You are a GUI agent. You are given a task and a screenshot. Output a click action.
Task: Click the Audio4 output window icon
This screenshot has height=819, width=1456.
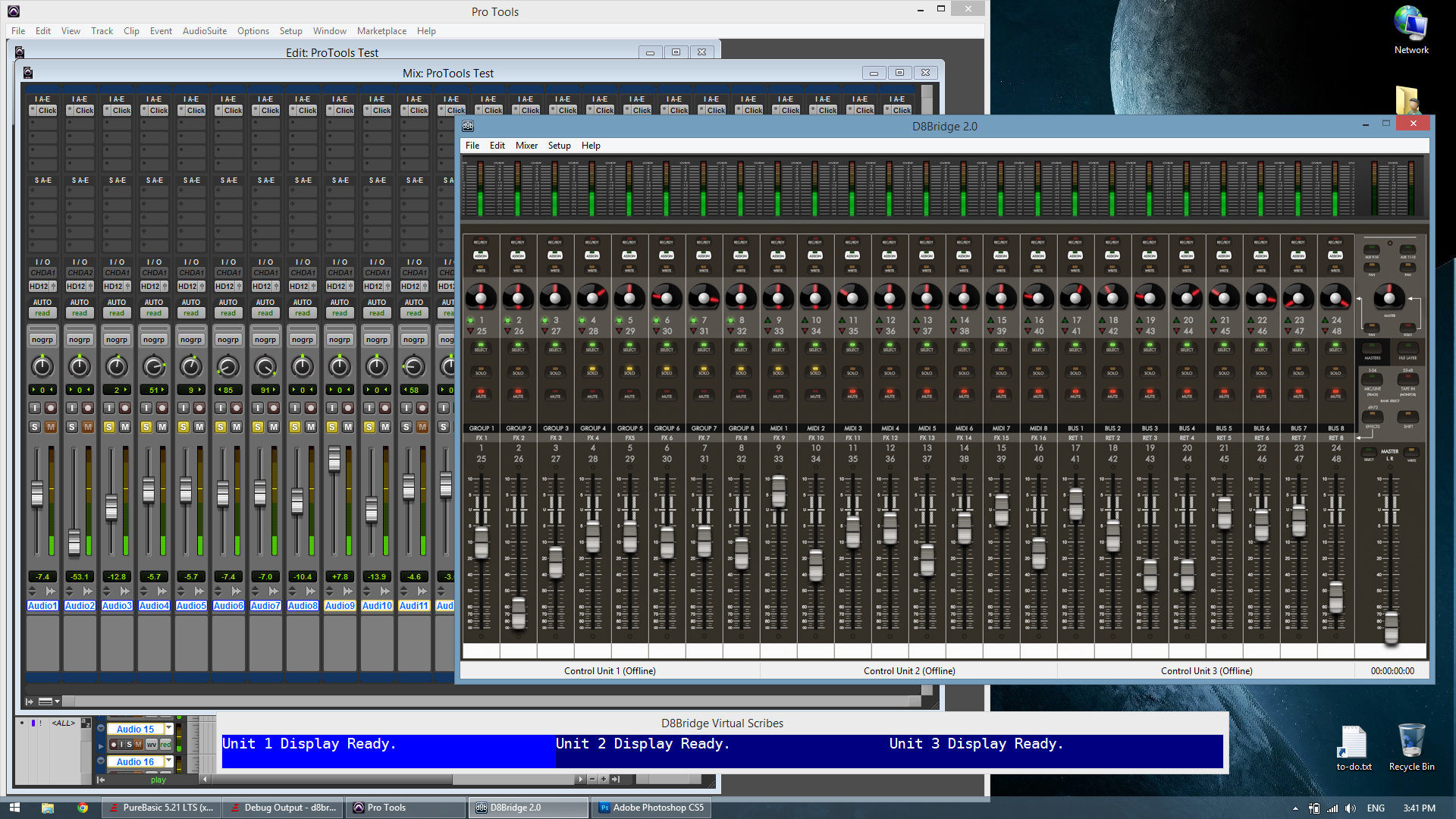(165, 287)
